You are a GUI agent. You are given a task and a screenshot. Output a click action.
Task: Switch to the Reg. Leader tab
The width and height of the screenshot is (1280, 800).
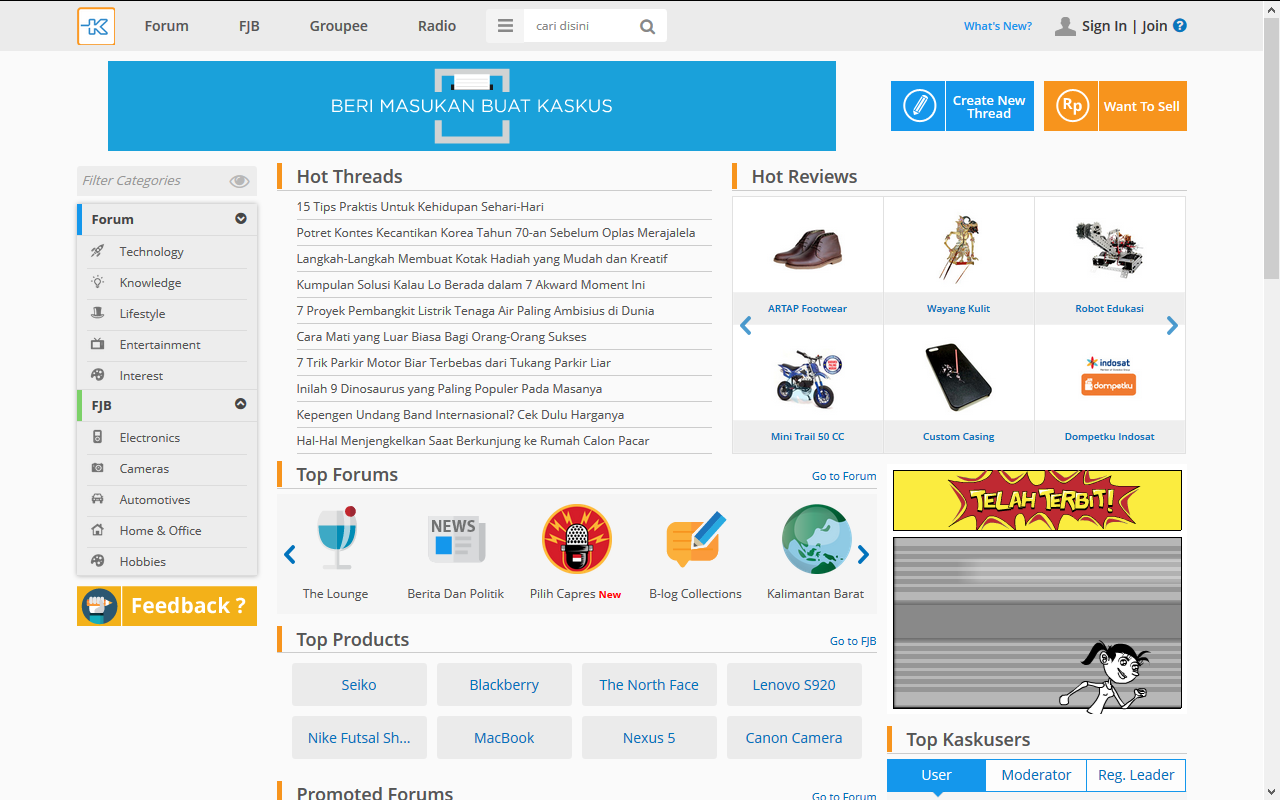[1136, 775]
